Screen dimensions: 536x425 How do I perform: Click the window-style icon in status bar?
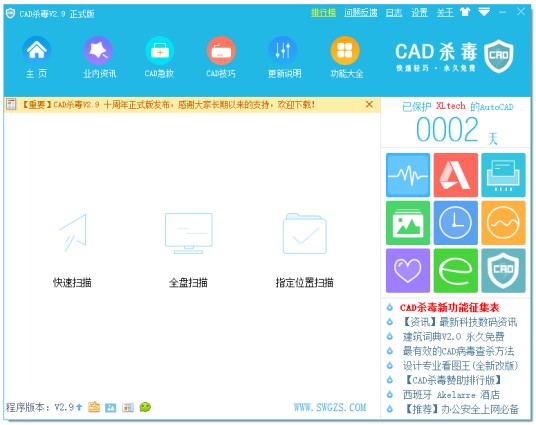coord(128,408)
